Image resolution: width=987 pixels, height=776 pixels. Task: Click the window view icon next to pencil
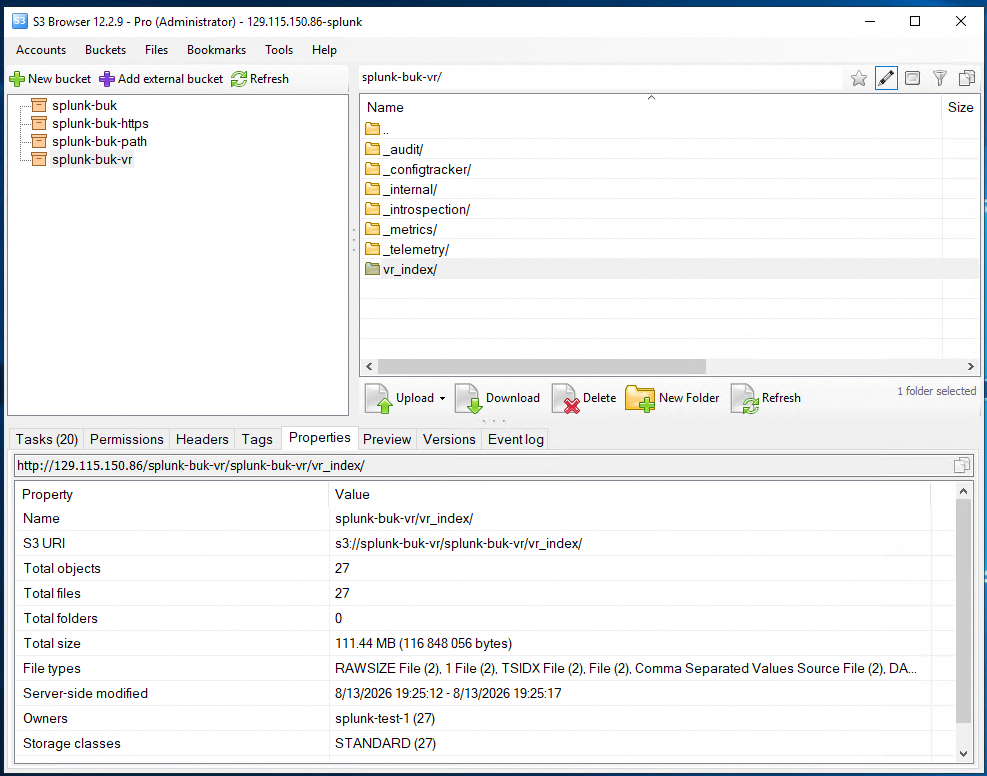[912, 78]
